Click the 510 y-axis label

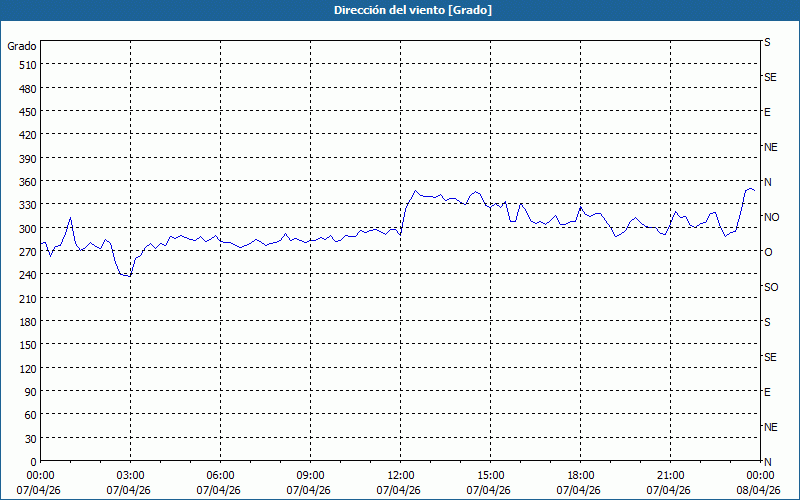tap(28, 65)
